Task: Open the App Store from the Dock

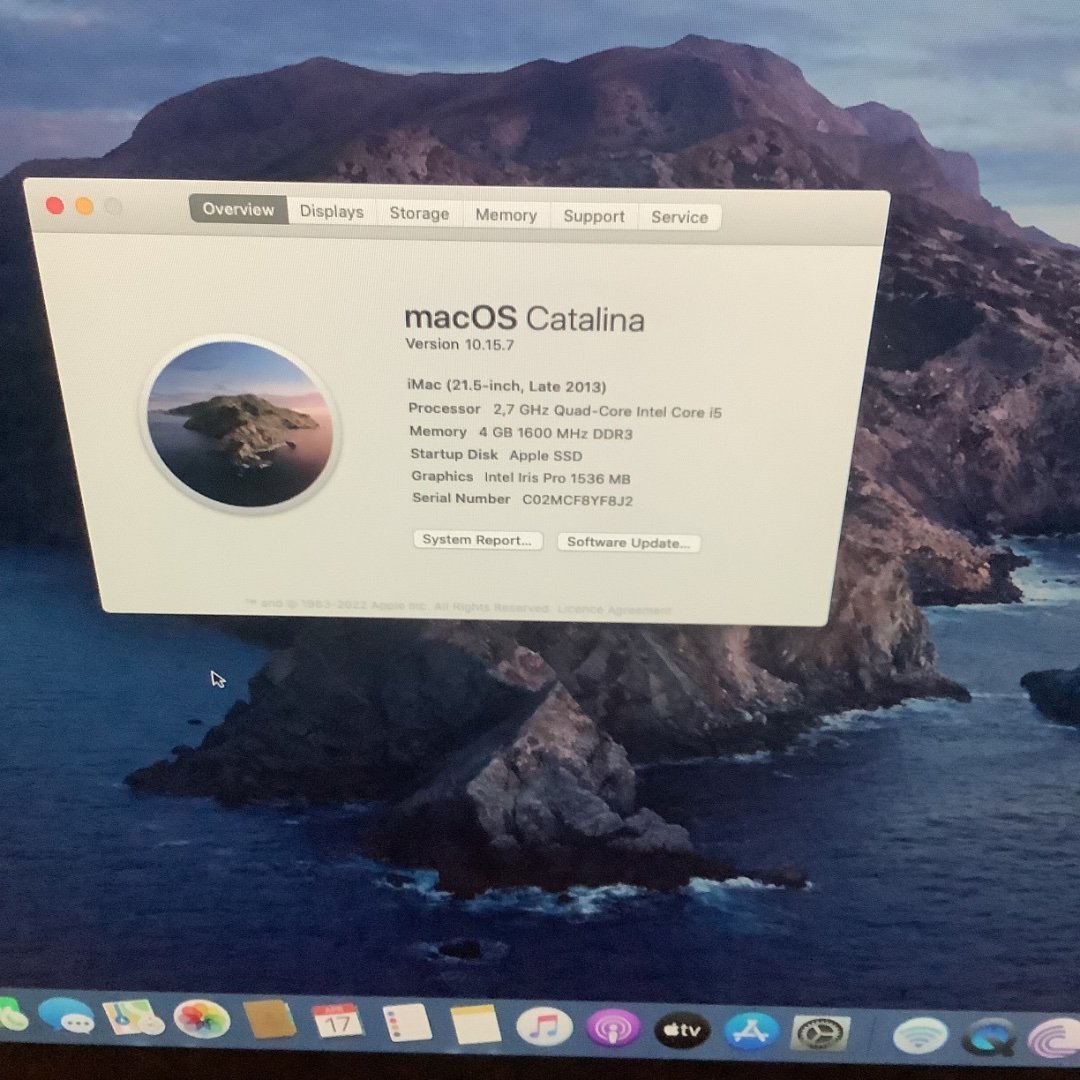Action: click(751, 1032)
